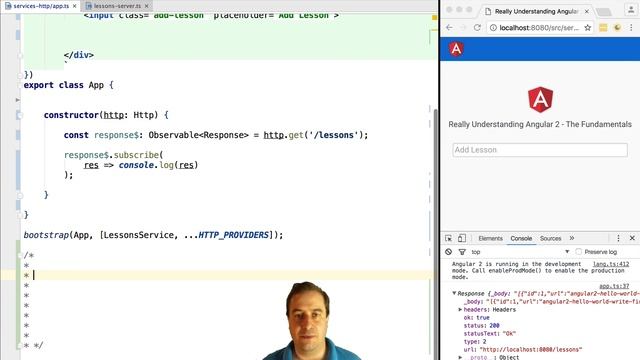
Task: Click the HTTP_PROVIDERS identifier in the code
Action: click(233, 235)
